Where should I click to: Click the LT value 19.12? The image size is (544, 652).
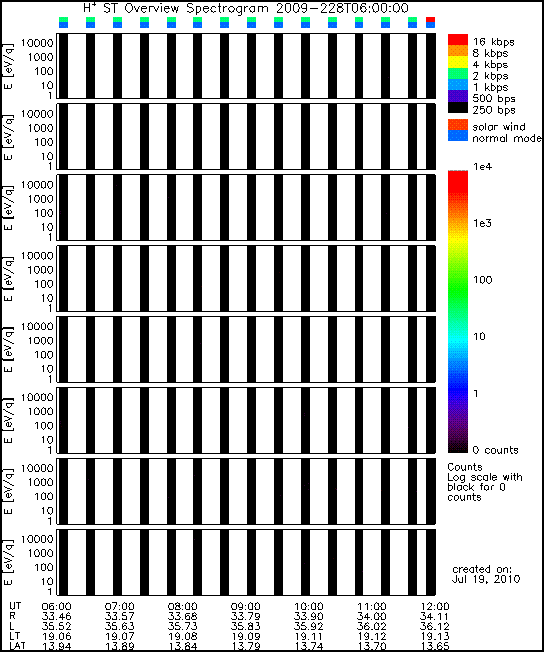click(x=372, y=637)
